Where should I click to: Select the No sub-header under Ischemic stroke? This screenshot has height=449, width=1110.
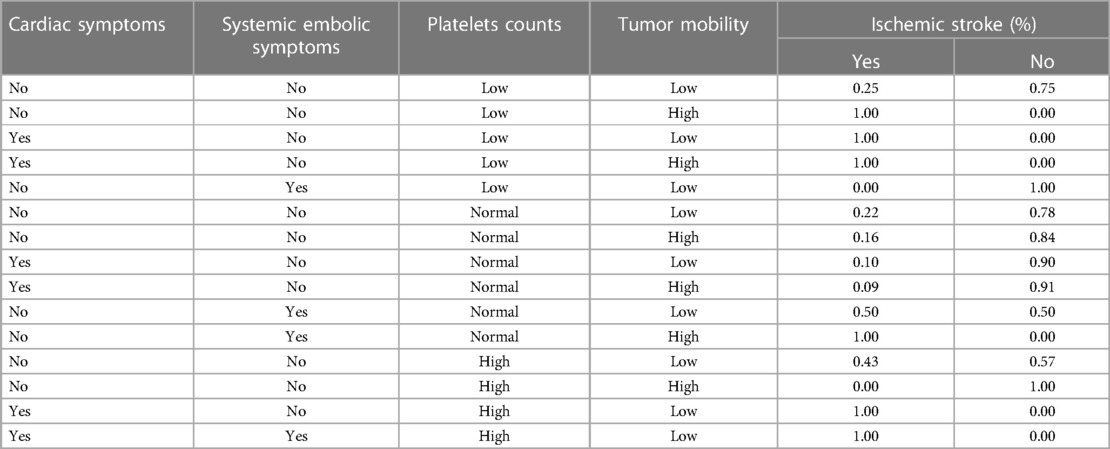click(x=1042, y=62)
